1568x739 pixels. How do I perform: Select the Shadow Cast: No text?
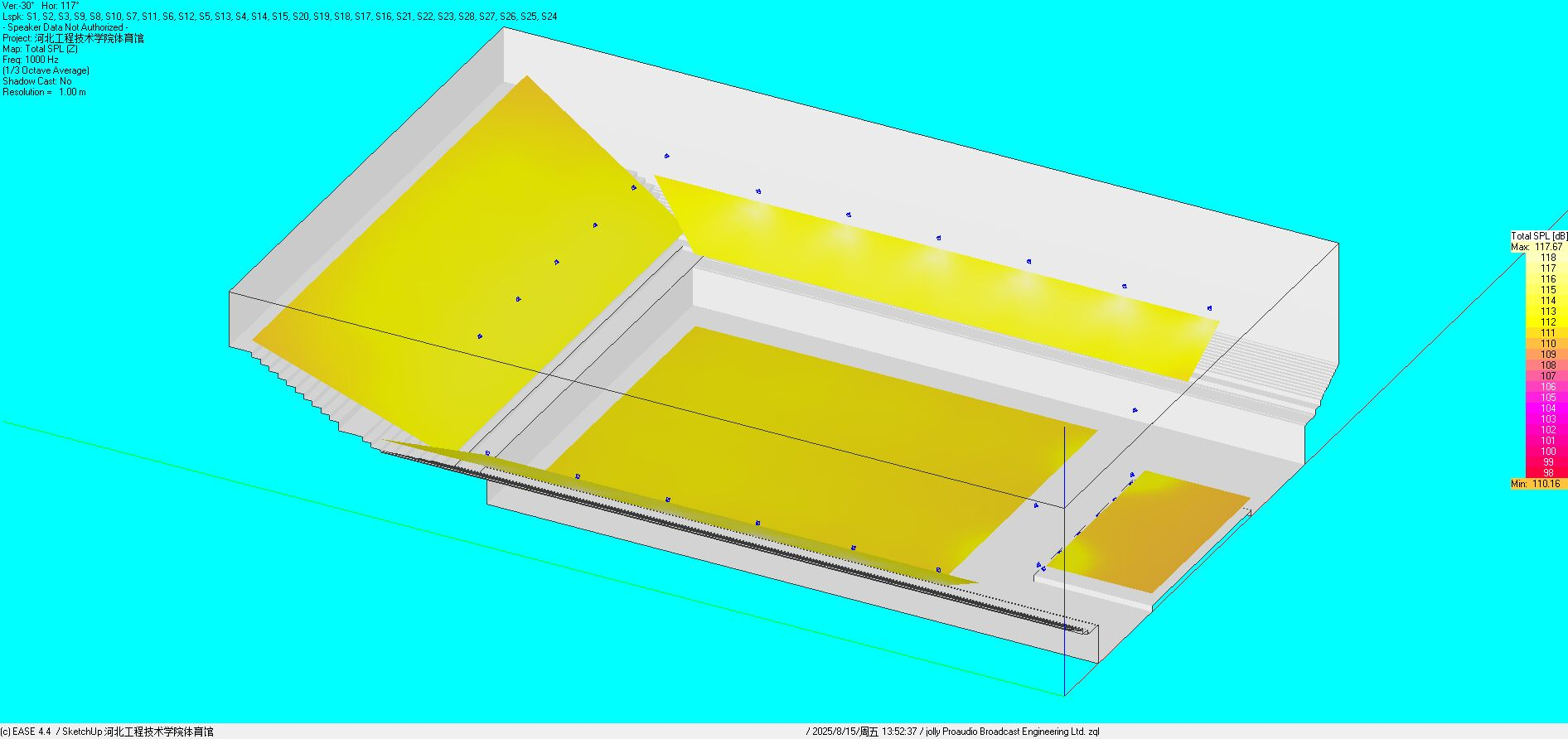[37, 81]
